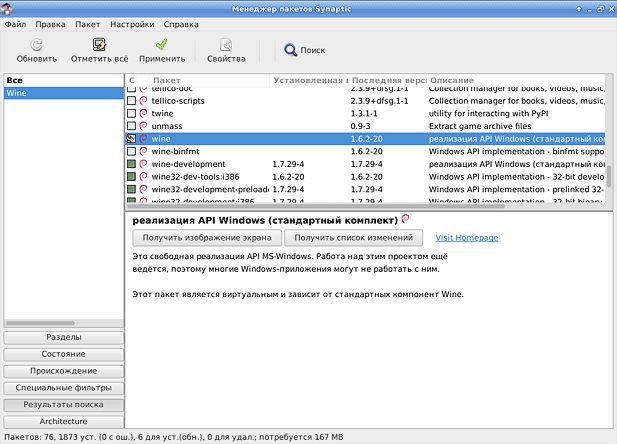
Task: Click Debian swirl icon beside wine32-development-preloader
Action: click(x=143, y=189)
